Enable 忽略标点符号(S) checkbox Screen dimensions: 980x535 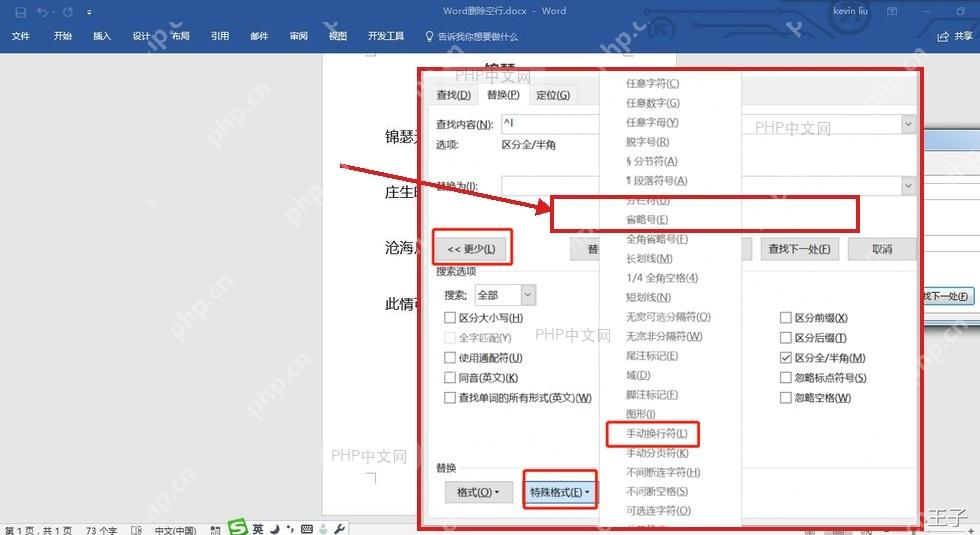point(786,378)
